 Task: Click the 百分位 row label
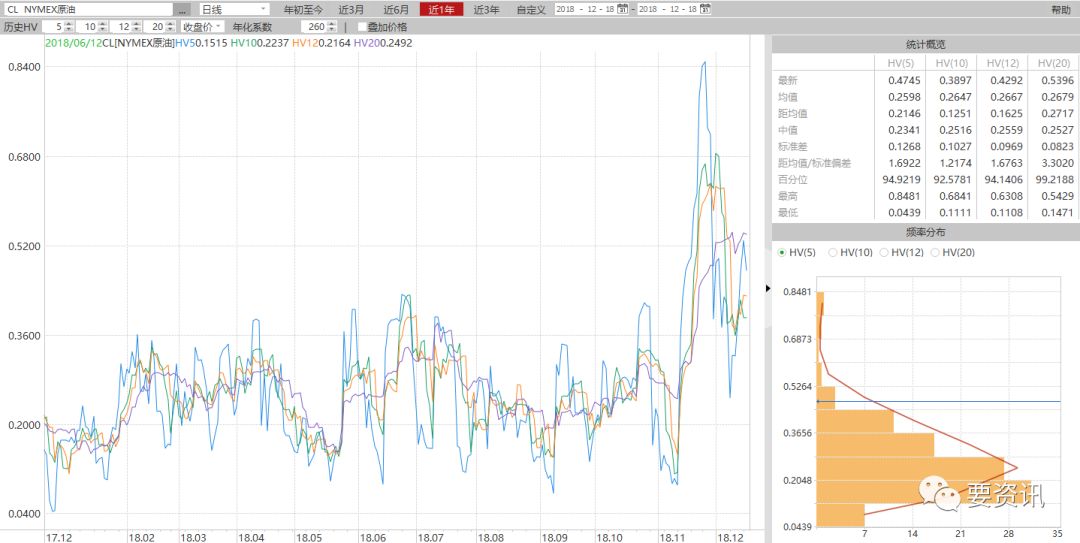(792, 180)
